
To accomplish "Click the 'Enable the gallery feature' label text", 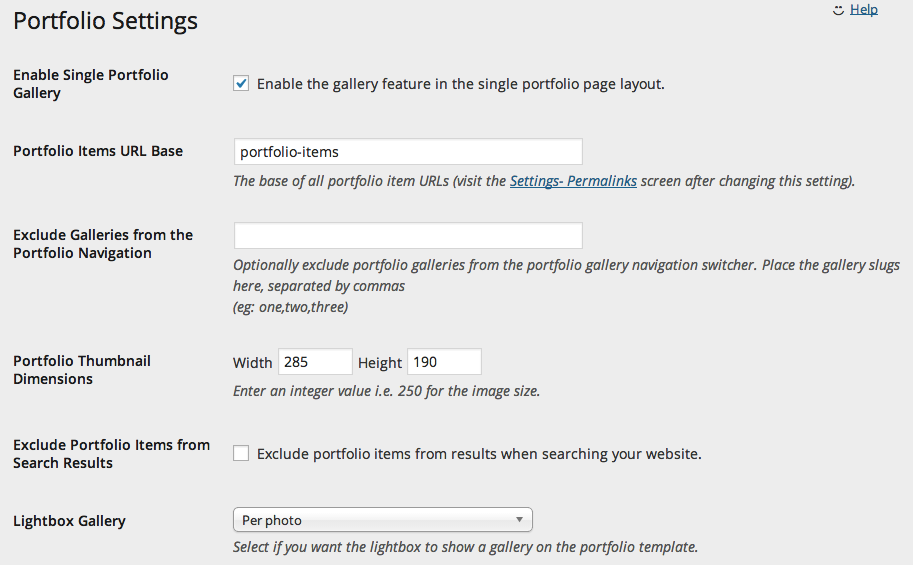I will (461, 84).
